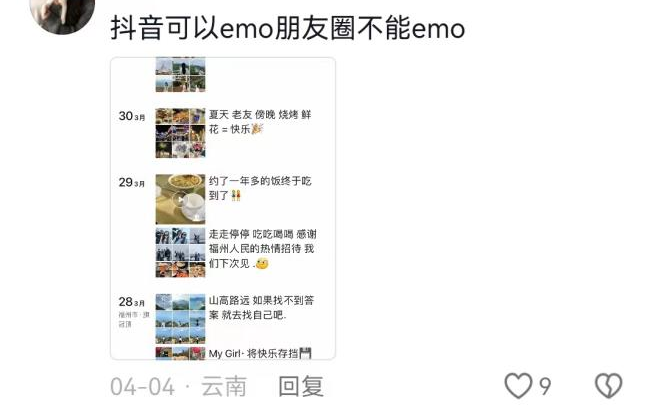Play the 29 March food video thumbnail
Image resolution: width=659 pixels, height=418 pixels.
(x=180, y=199)
